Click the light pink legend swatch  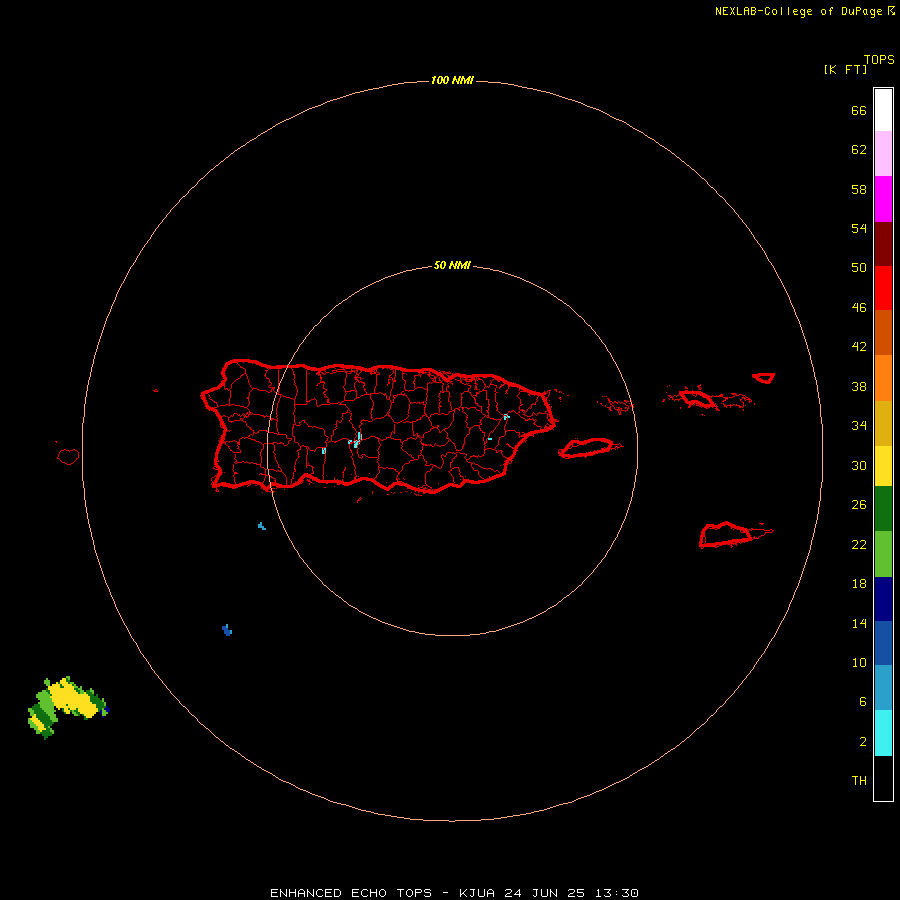[x=883, y=154]
